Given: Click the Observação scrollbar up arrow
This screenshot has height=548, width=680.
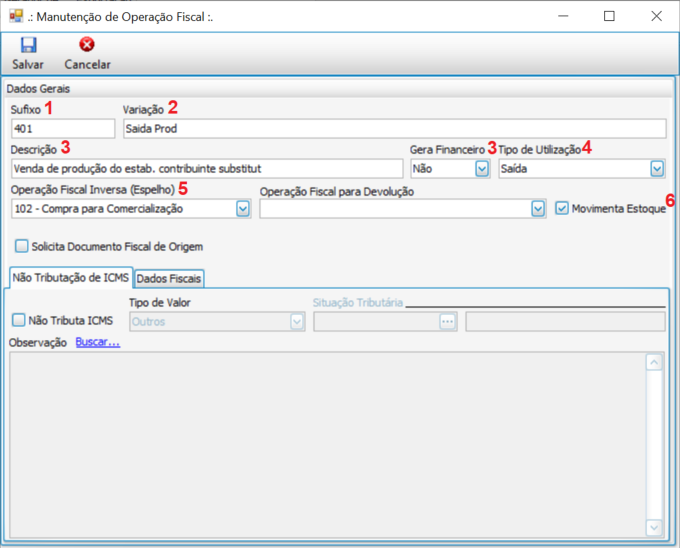Looking at the screenshot, I should pos(654,362).
